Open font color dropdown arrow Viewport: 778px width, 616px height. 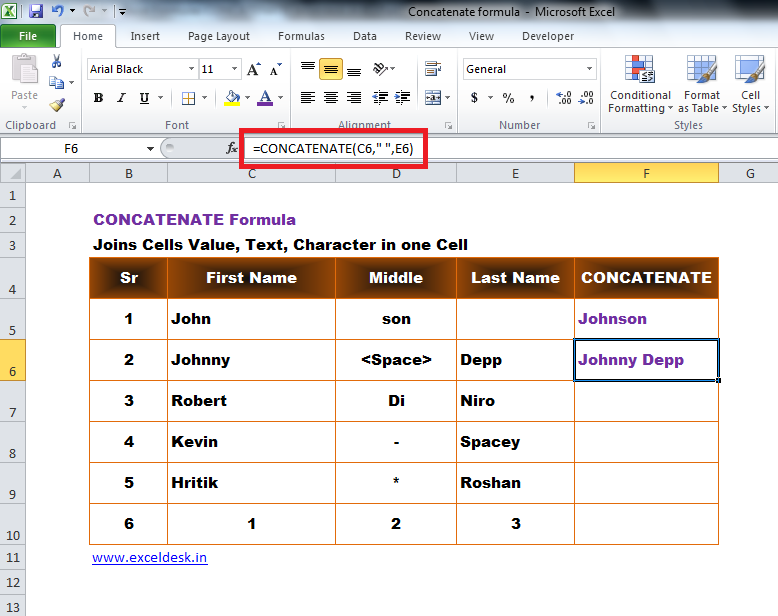[280, 98]
